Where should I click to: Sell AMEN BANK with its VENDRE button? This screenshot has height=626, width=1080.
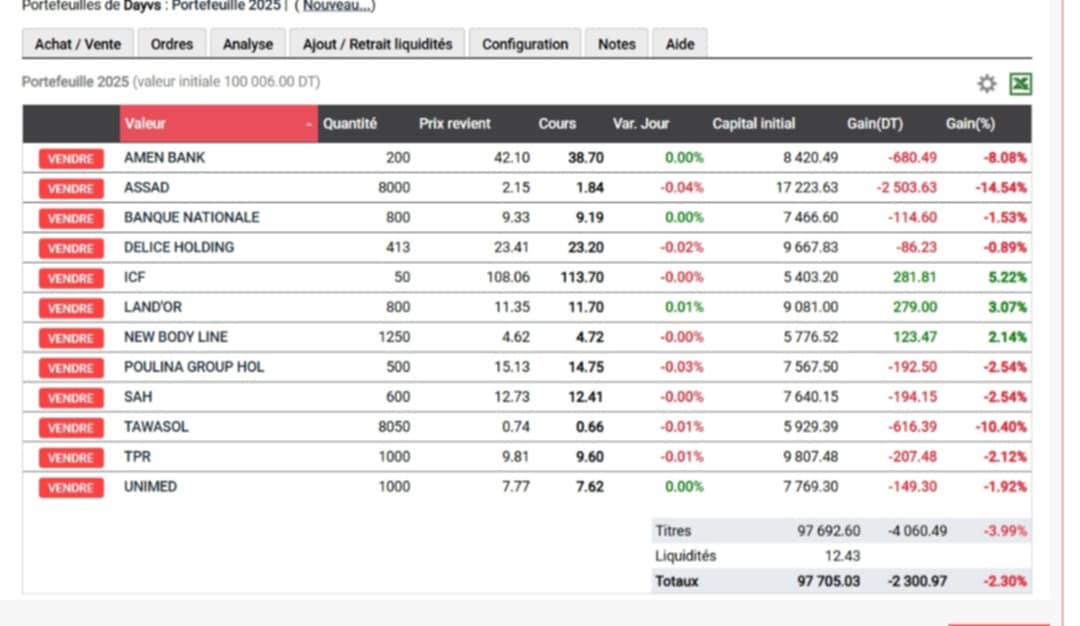point(71,158)
